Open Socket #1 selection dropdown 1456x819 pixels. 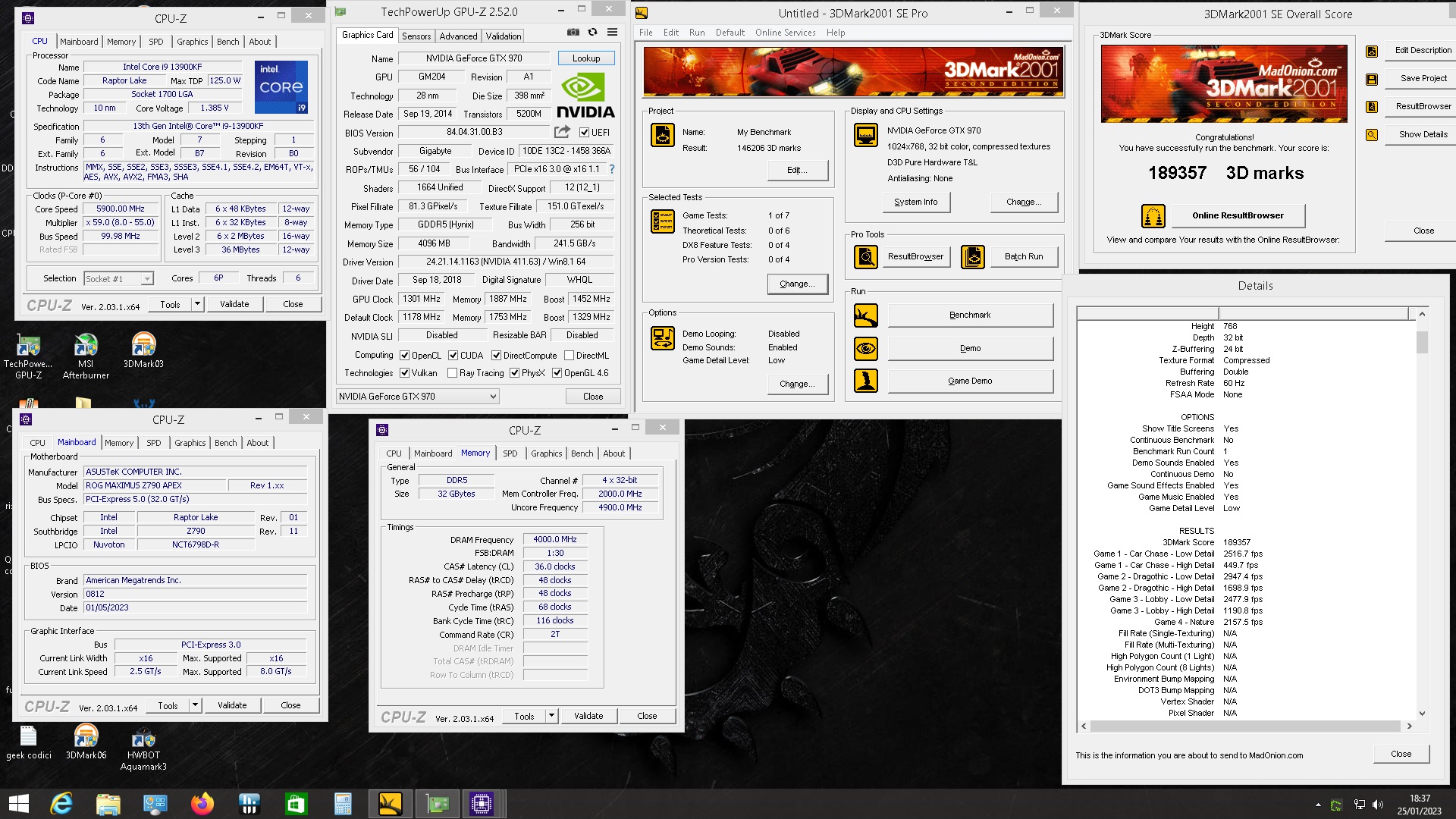(x=118, y=279)
